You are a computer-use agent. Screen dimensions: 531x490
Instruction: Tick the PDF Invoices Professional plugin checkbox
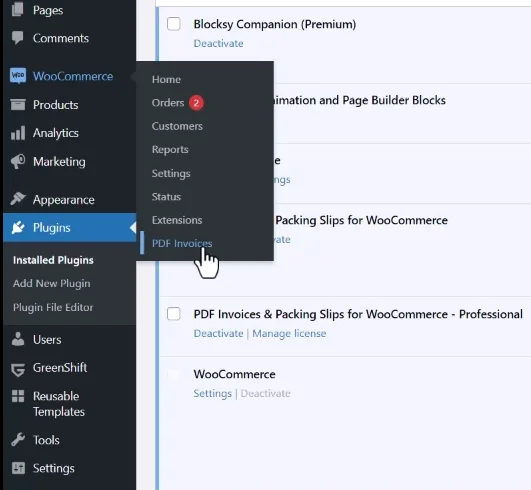(x=174, y=314)
